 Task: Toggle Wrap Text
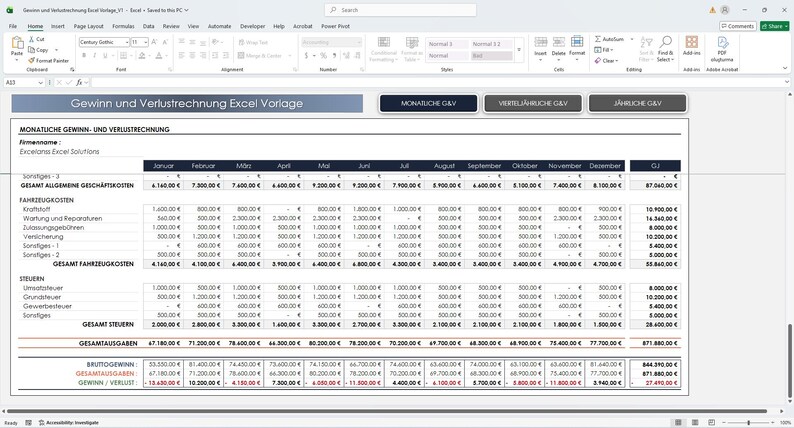pyautogui.click(x=253, y=43)
